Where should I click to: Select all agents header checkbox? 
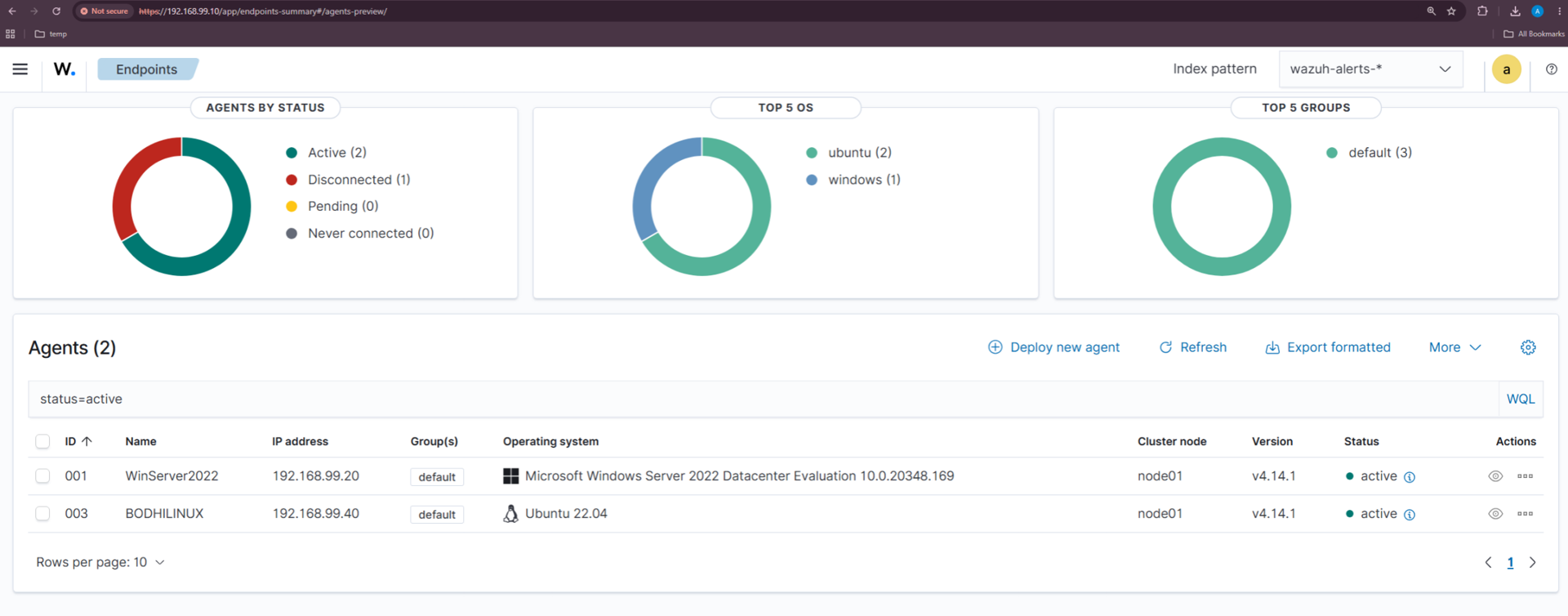[43, 442]
